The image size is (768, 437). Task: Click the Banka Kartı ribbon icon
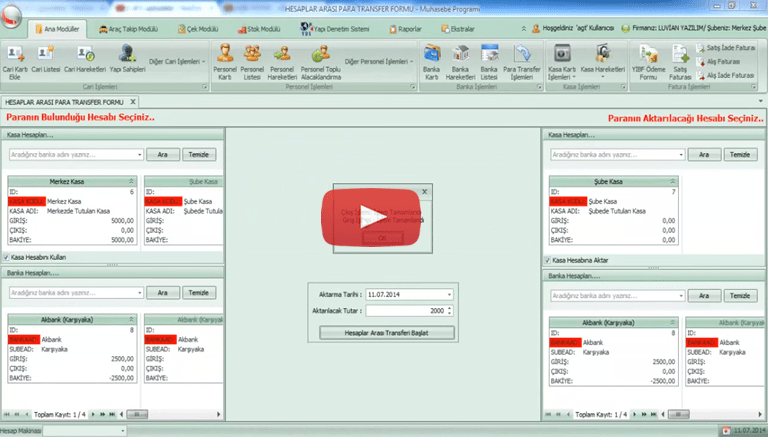click(433, 58)
